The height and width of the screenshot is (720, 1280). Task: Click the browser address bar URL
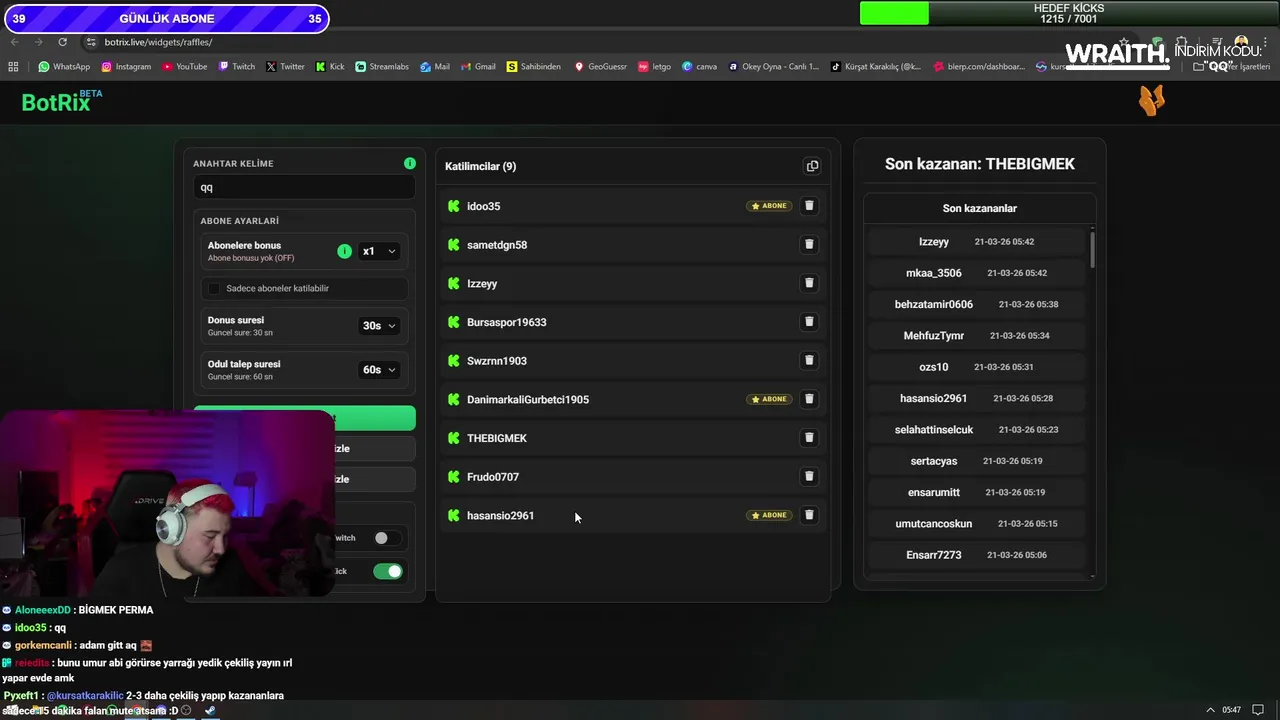158,42
